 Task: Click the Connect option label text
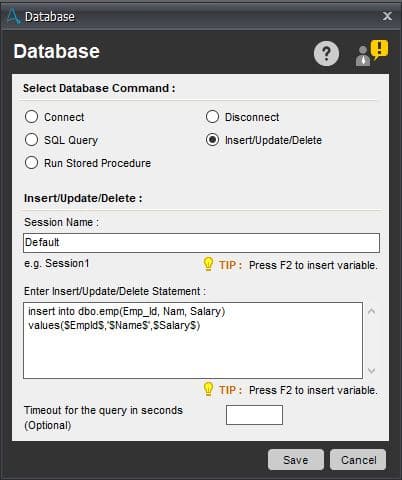[64, 117]
